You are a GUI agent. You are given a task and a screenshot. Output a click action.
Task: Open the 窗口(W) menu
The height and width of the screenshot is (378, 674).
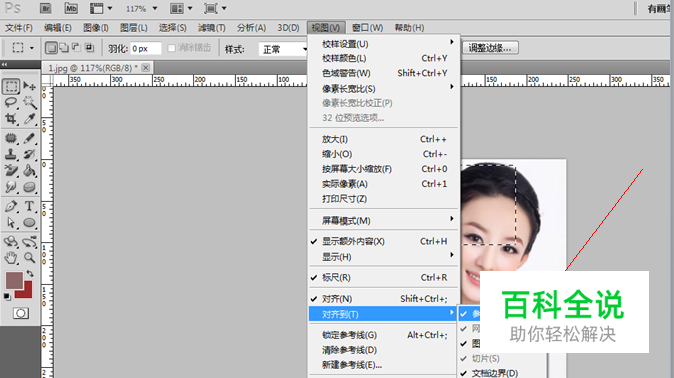point(367,28)
